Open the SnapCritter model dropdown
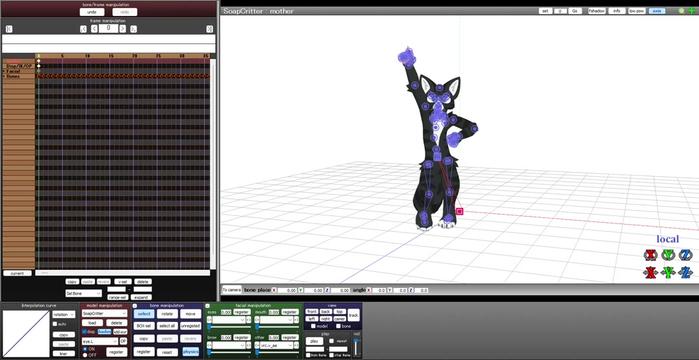The image size is (699, 360). [x=104, y=314]
